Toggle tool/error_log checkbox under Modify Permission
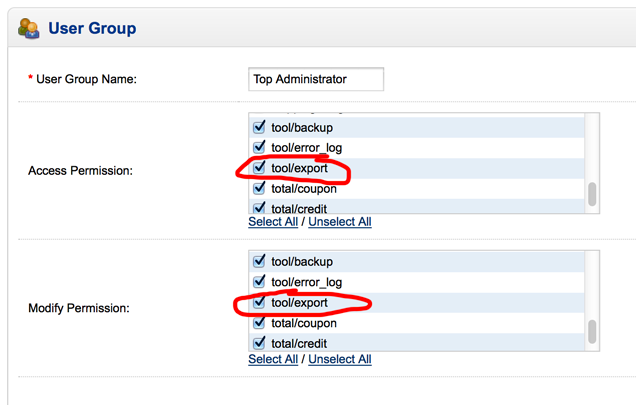Viewport: 636px width, 405px height. point(259,282)
